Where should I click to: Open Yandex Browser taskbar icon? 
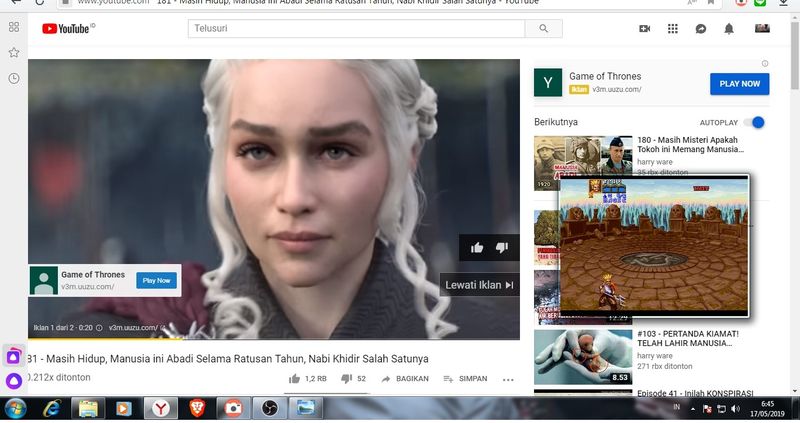(161, 409)
